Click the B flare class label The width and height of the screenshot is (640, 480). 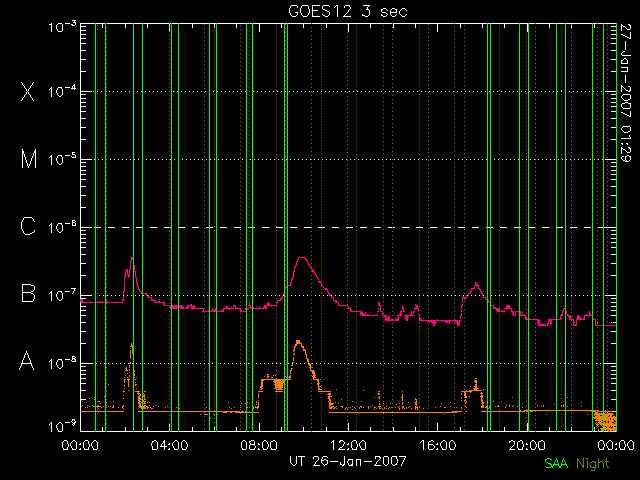click(28, 293)
